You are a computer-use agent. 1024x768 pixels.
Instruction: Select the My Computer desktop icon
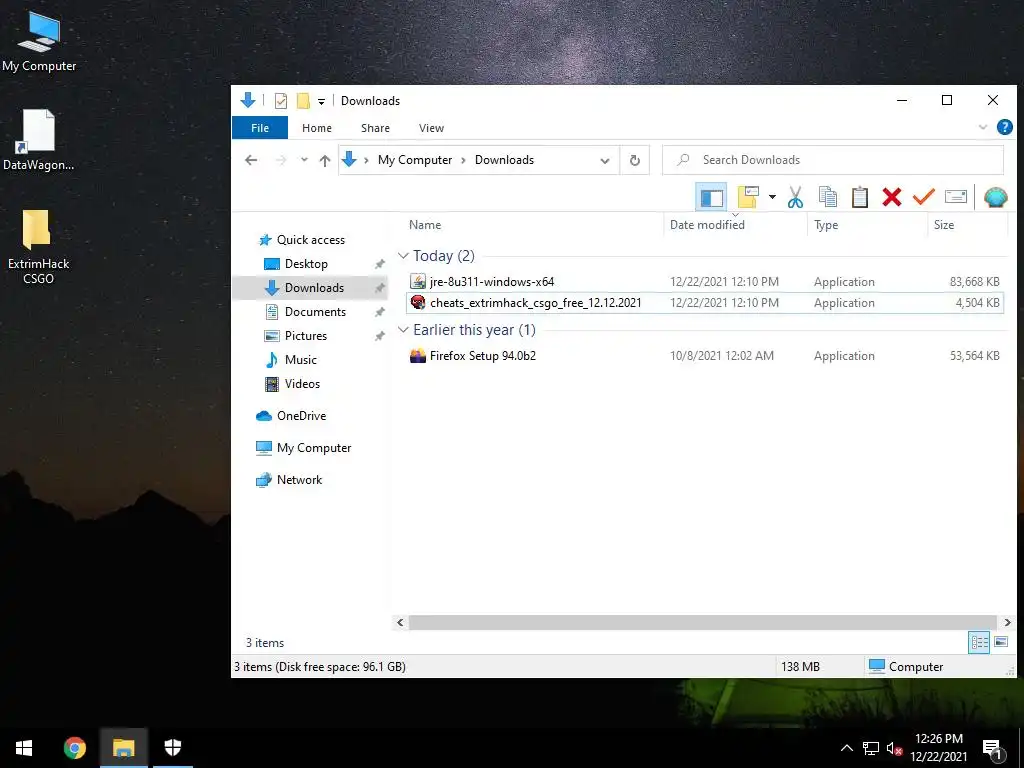click(39, 42)
